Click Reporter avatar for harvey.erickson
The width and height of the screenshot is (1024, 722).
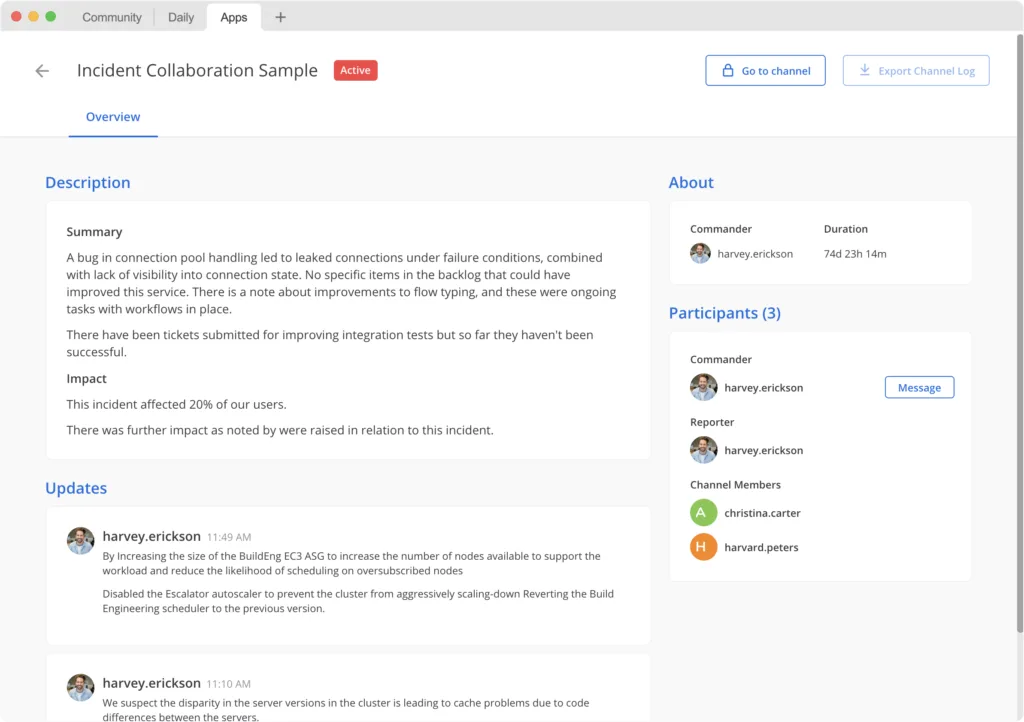(x=703, y=450)
